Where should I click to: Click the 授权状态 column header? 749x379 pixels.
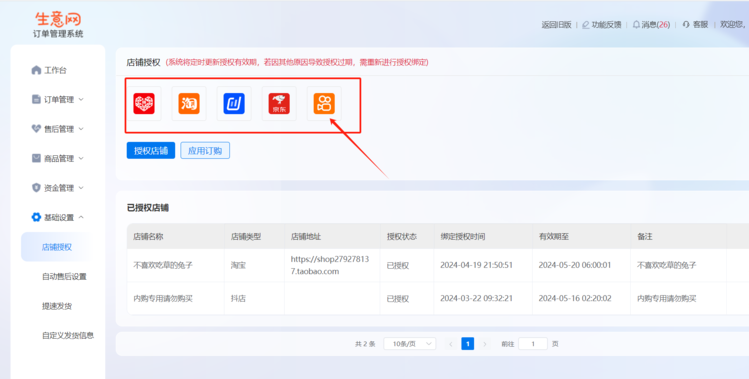tap(401, 237)
